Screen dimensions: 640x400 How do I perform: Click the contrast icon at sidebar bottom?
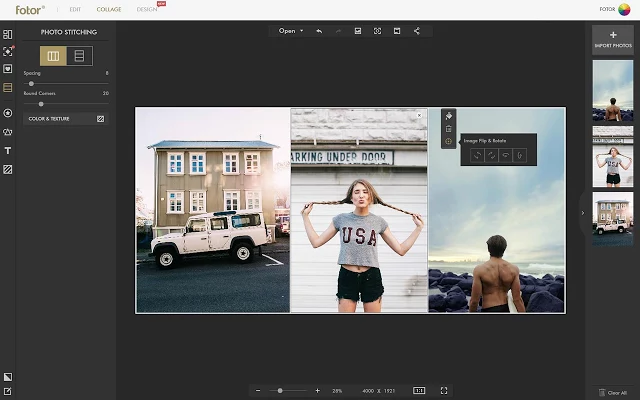[7, 377]
